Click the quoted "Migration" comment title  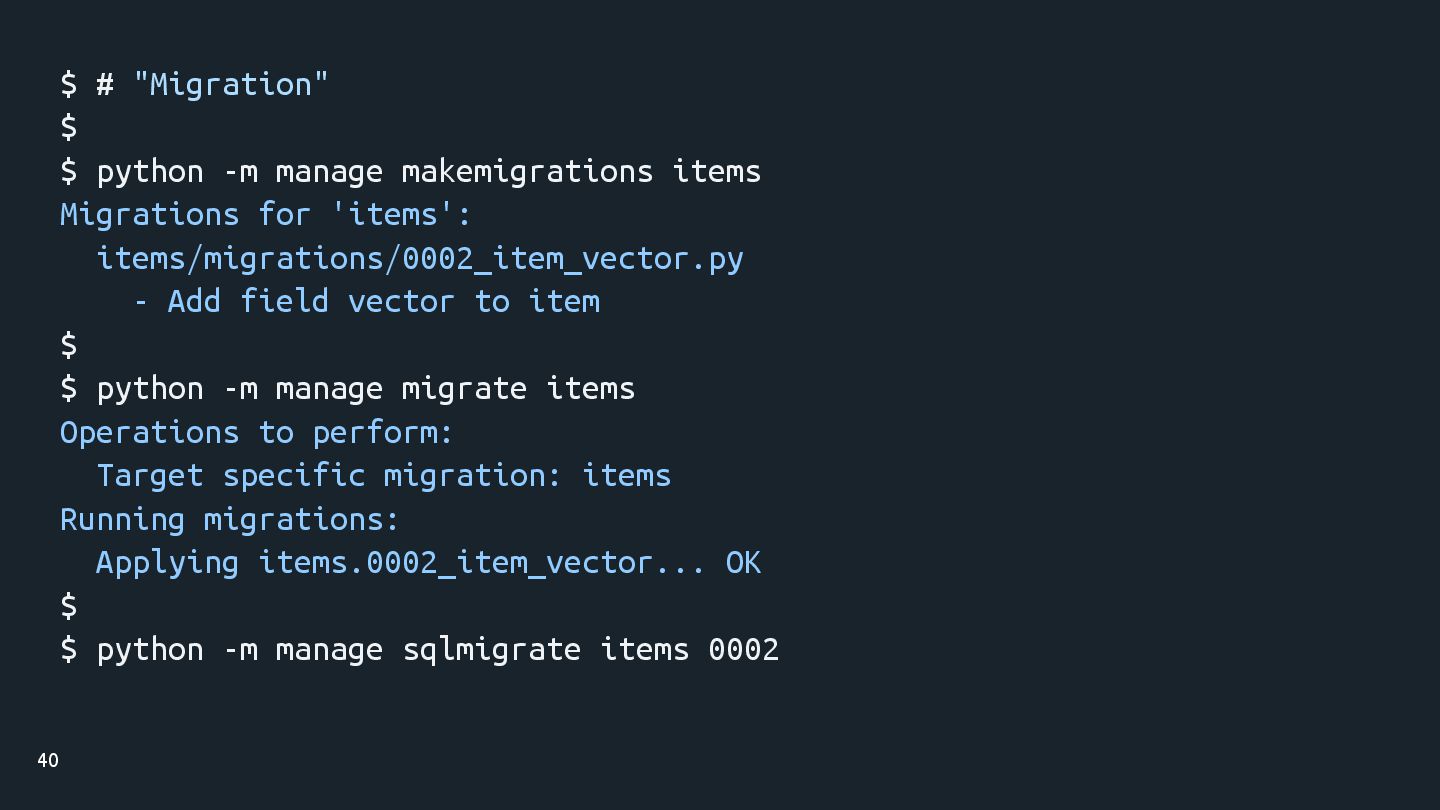coord(230,84)
